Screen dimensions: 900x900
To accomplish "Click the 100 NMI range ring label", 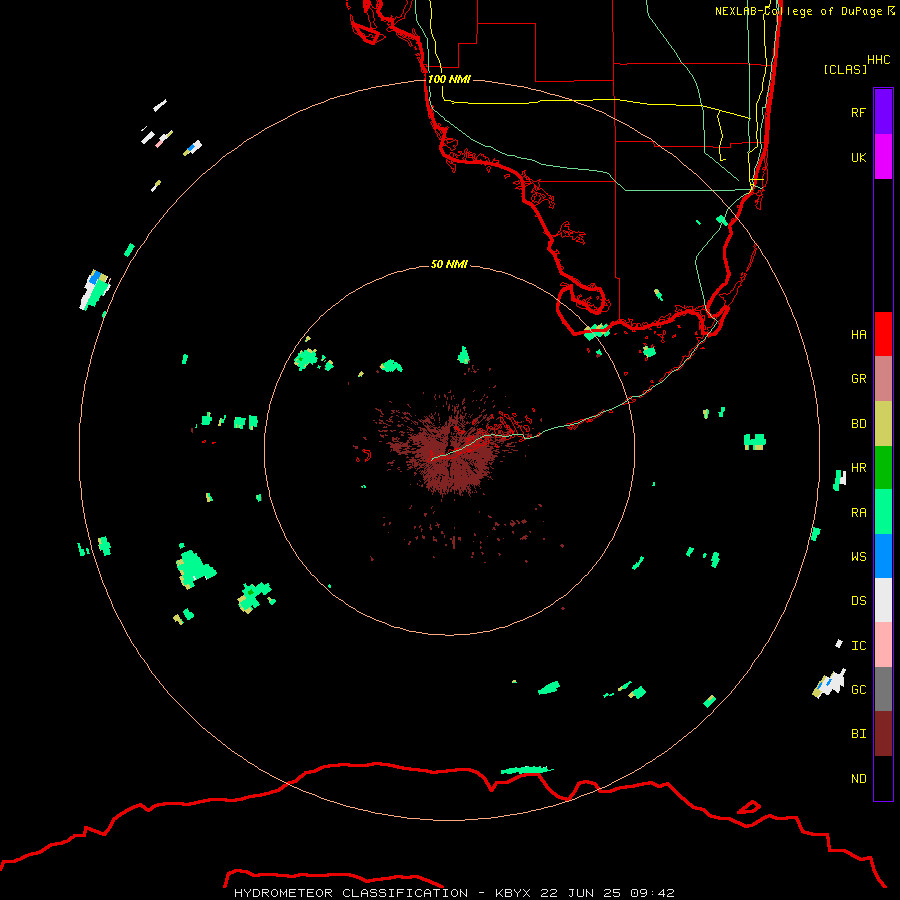I will pos(449,79).
